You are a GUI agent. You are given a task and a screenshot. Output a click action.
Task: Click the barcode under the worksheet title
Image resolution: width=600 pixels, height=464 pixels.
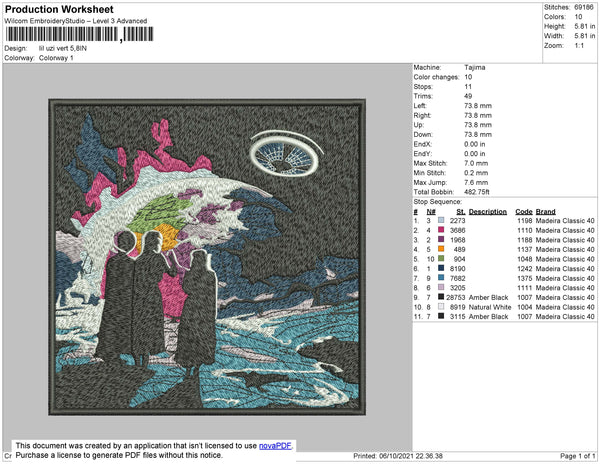tap(79, 34)
